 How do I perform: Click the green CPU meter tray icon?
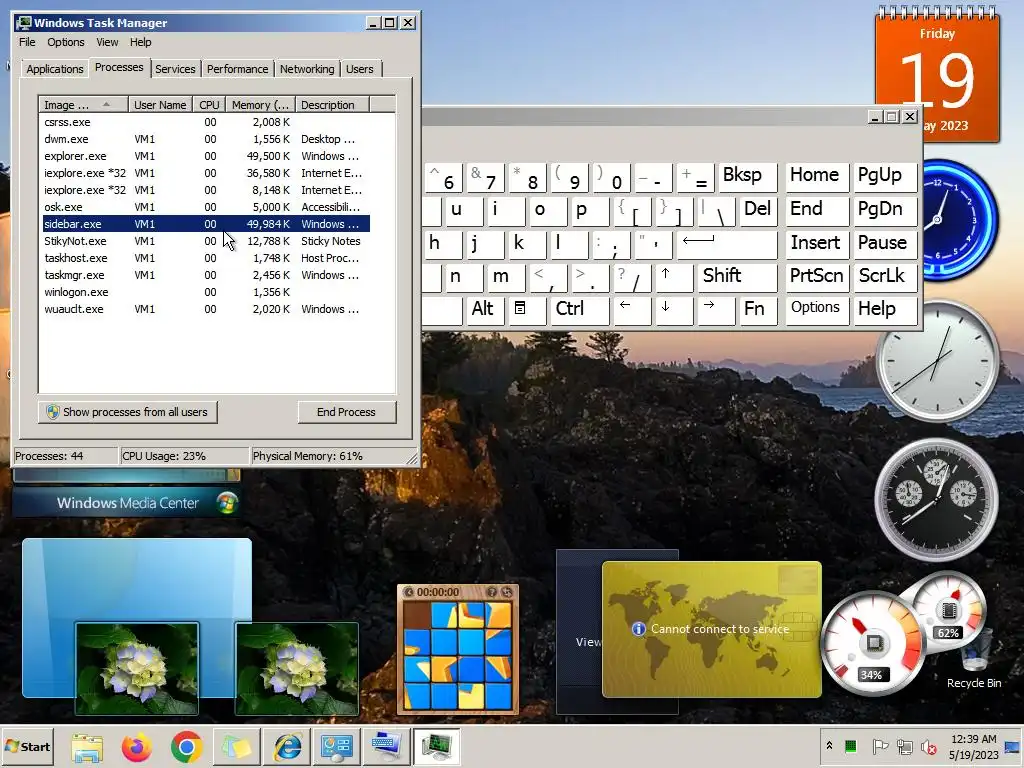(x=850, y=746)
